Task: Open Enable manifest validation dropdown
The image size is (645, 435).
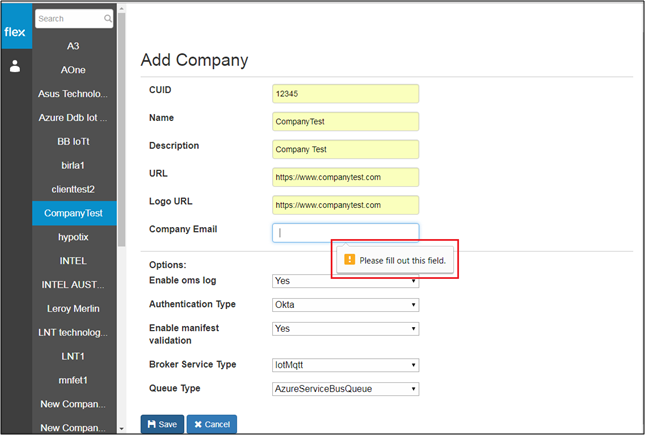Action: point(346,329)
